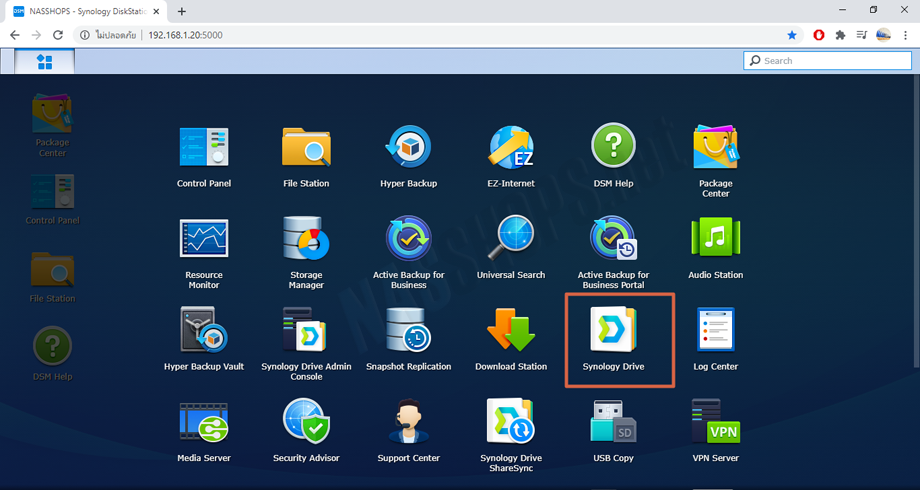920x490 pixels.
Task: Launch Synology Drive ShareSync
Action: [511, 435]
